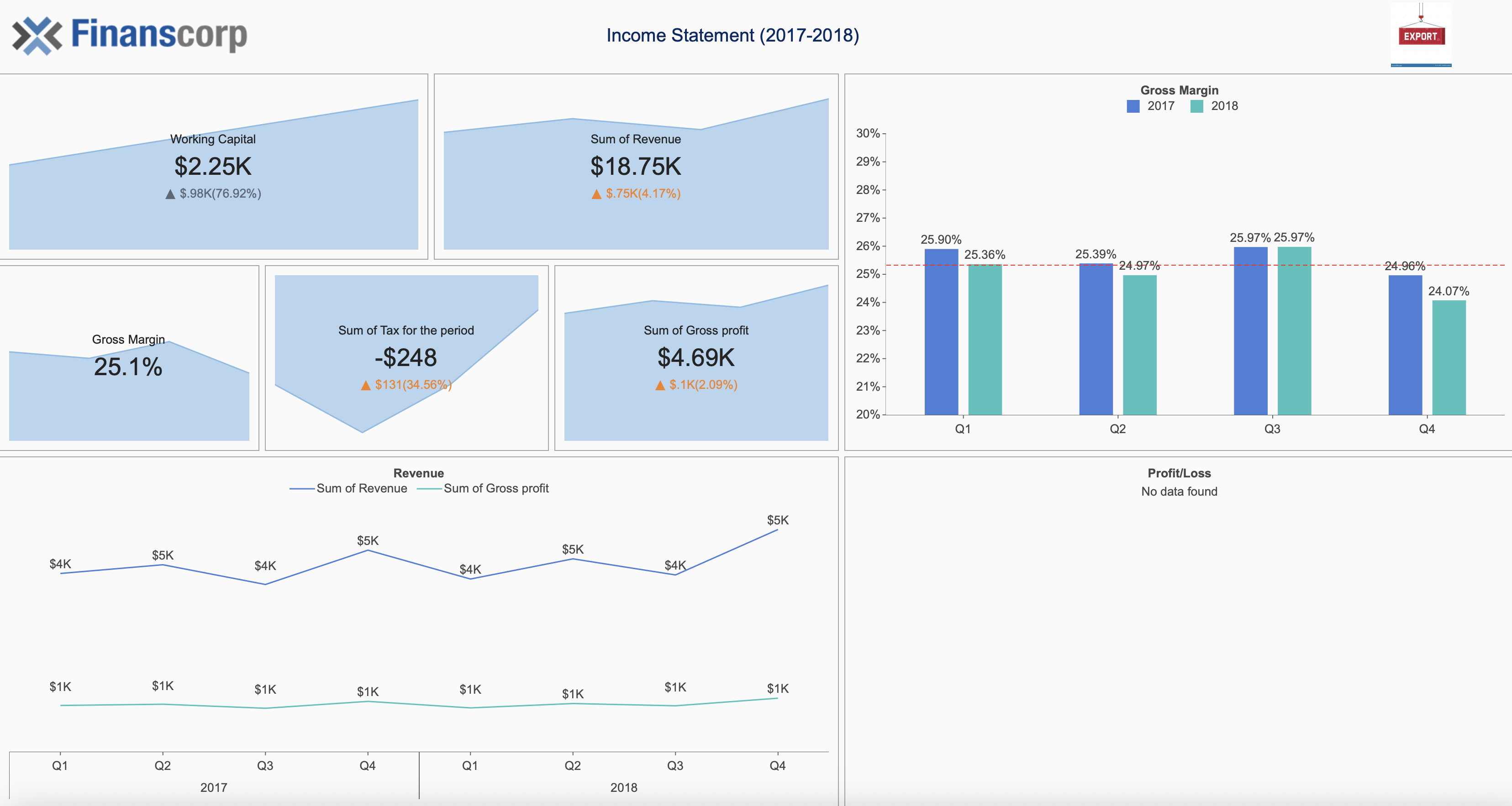The width and height of the screenshot is (1512, 806).
Task: Click Gross profit orange trend triangle
Action: pyautogui.click(x=660, y=385)
